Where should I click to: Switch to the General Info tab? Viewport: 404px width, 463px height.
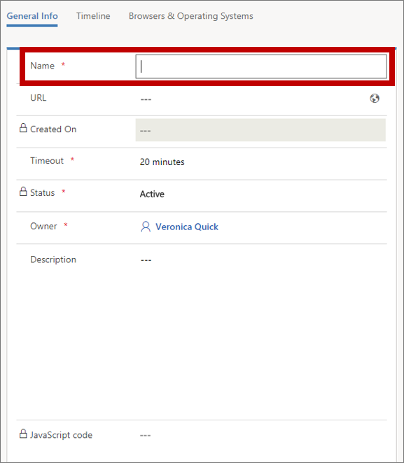coord(32,16)
